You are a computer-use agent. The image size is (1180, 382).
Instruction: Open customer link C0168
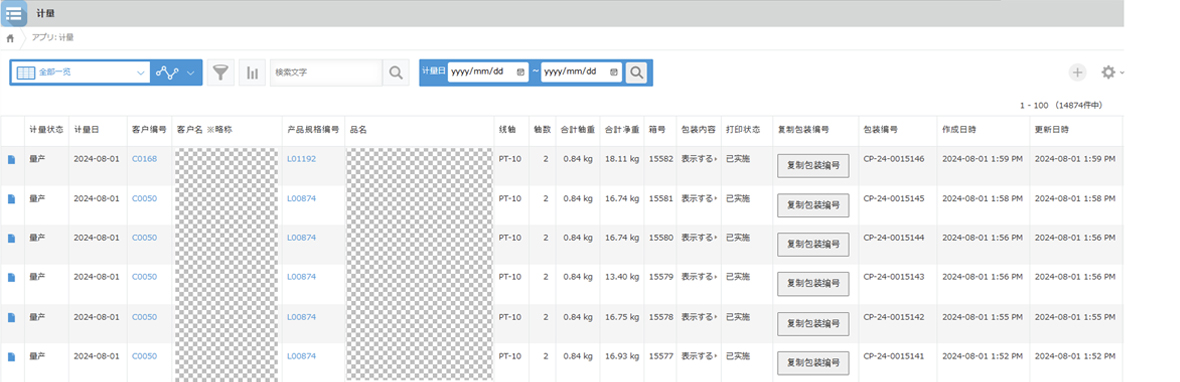(x=144, y=159)
